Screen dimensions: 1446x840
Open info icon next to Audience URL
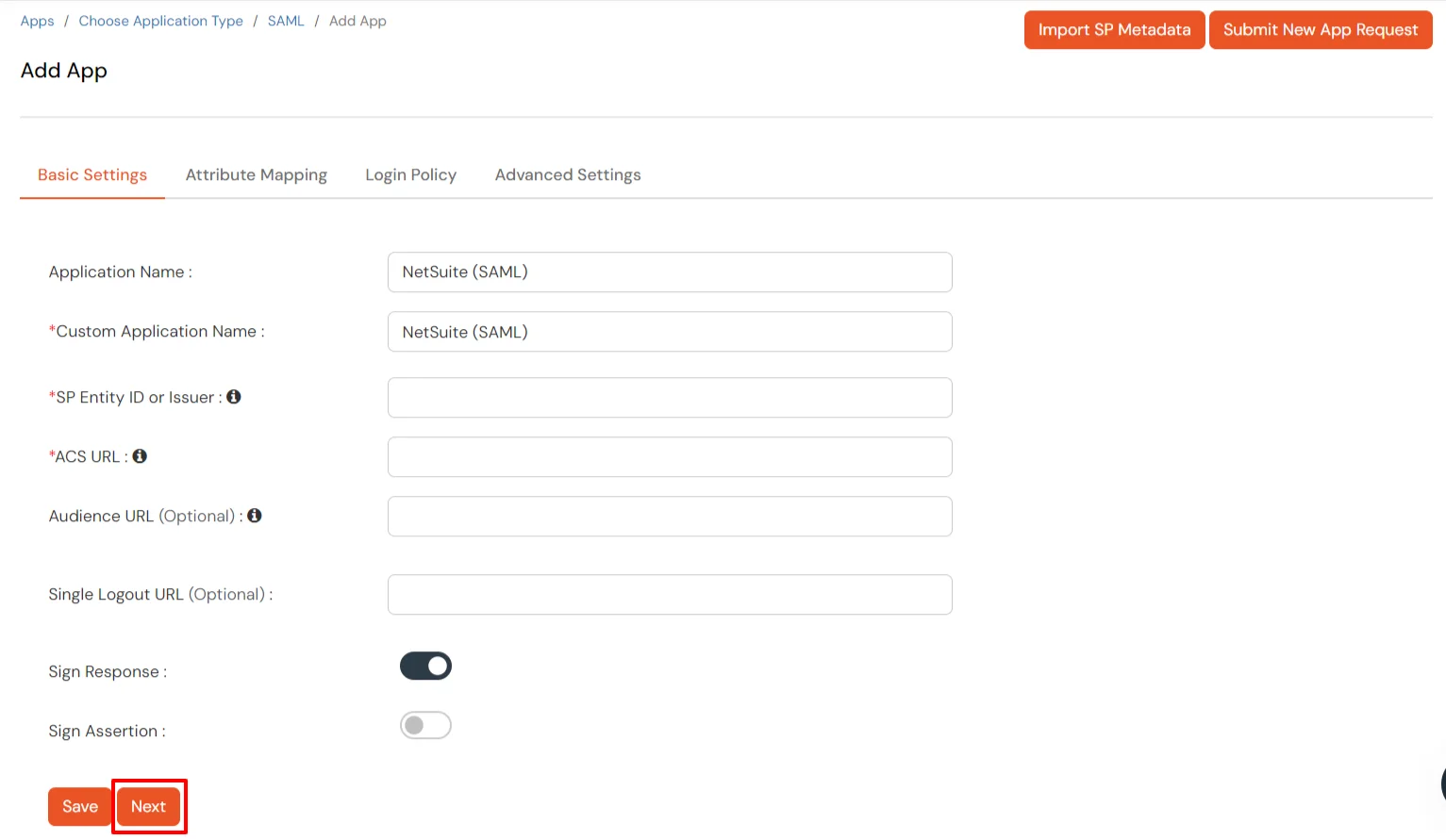pos(255,516)
